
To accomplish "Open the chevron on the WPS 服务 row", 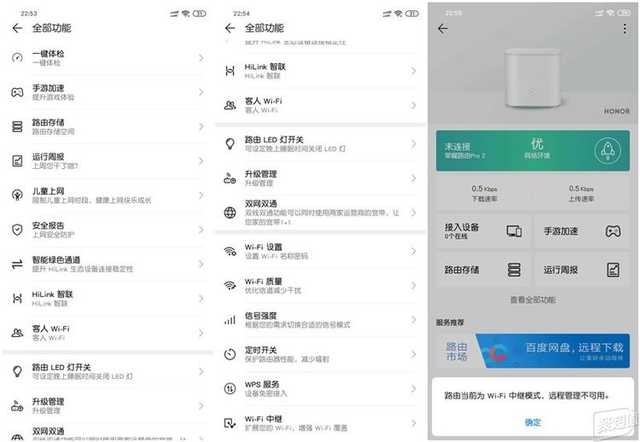I will (x=413, y=389).
